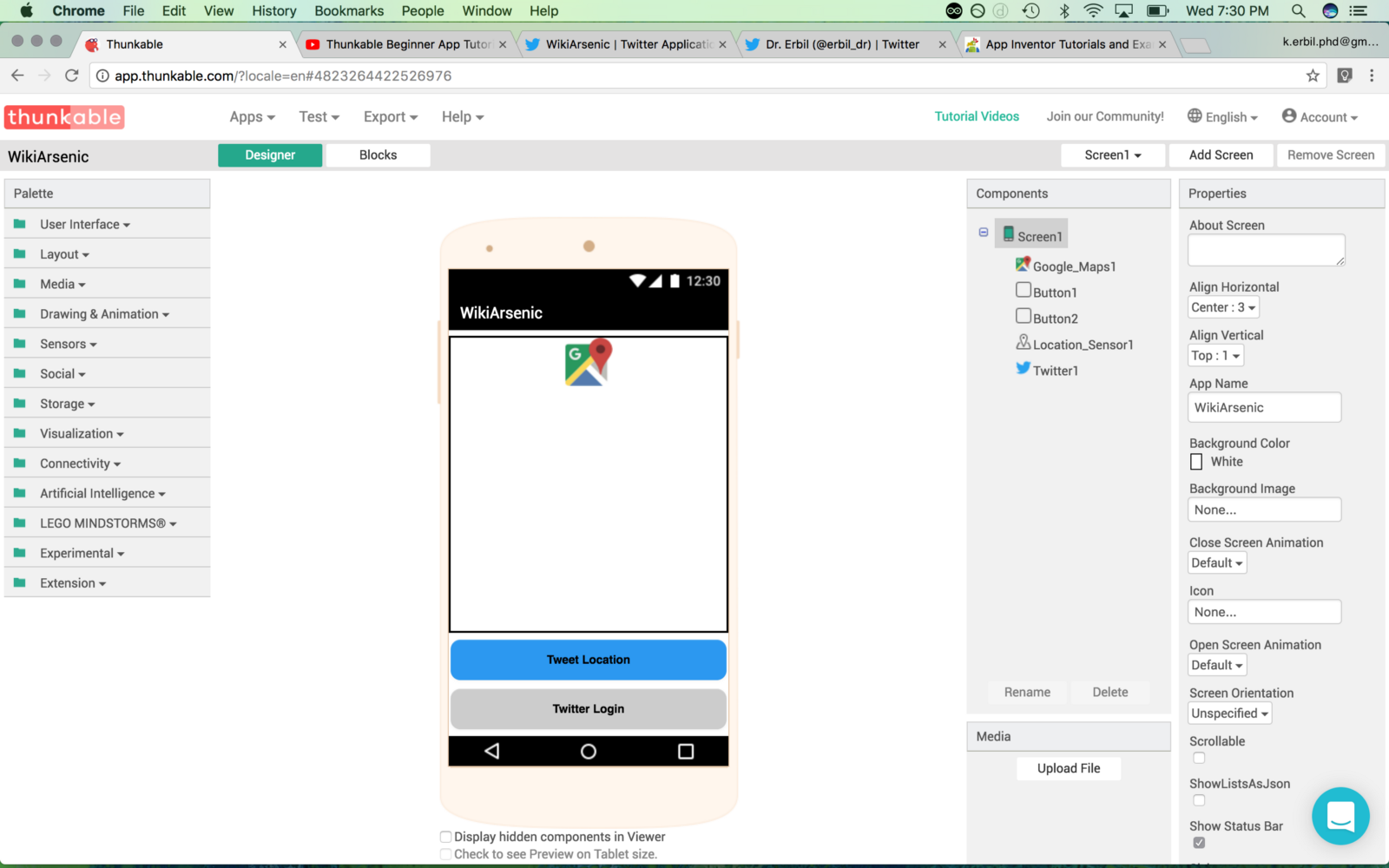Click the site info icon in address bar
Image resolution: width=1389 pixels, height=868 pixels.
(x=102, y=76)
